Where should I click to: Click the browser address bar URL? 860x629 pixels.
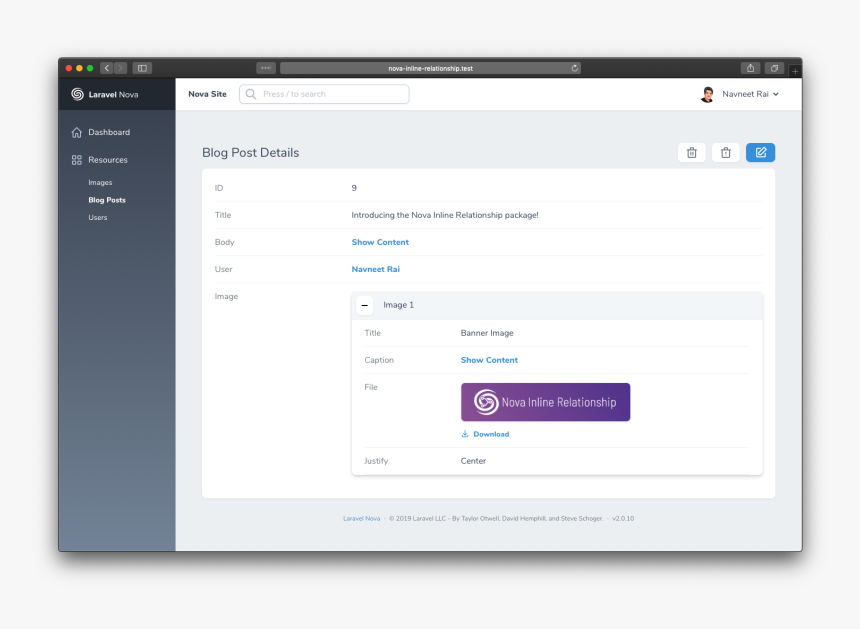(x=430, y=68)
